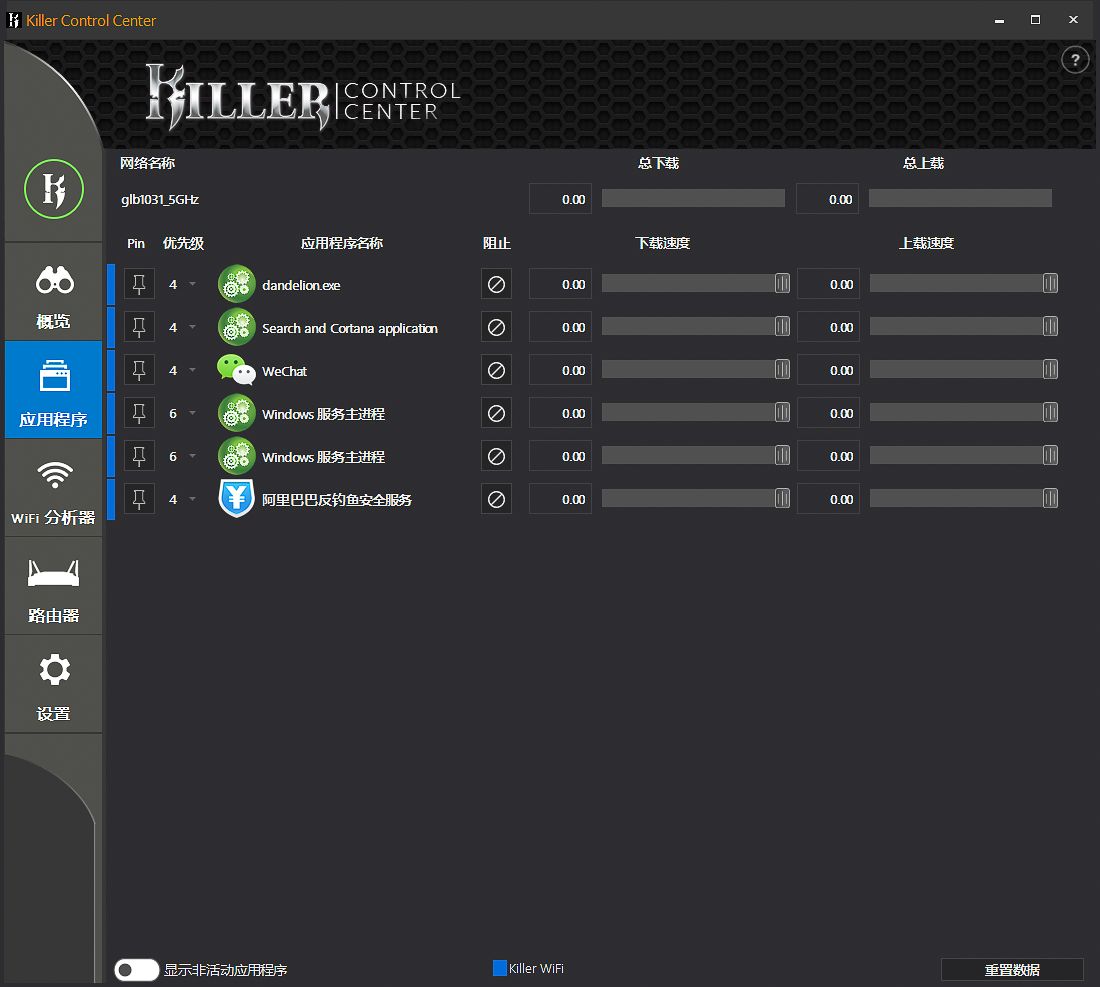Pin the WeChat application
The image size is (1100, 987).
click(139, 370)
